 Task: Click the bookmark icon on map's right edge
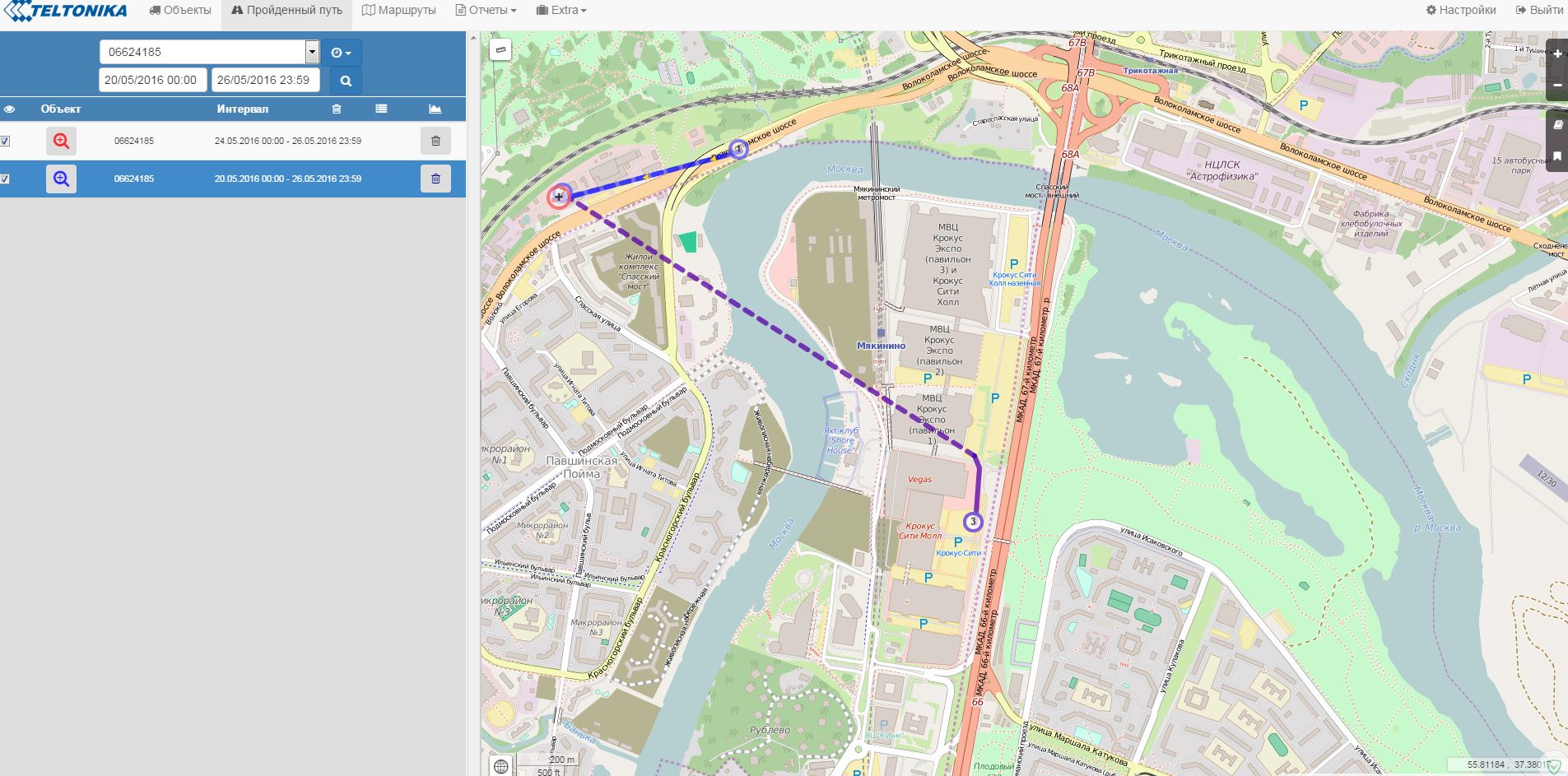[1557, 156]
